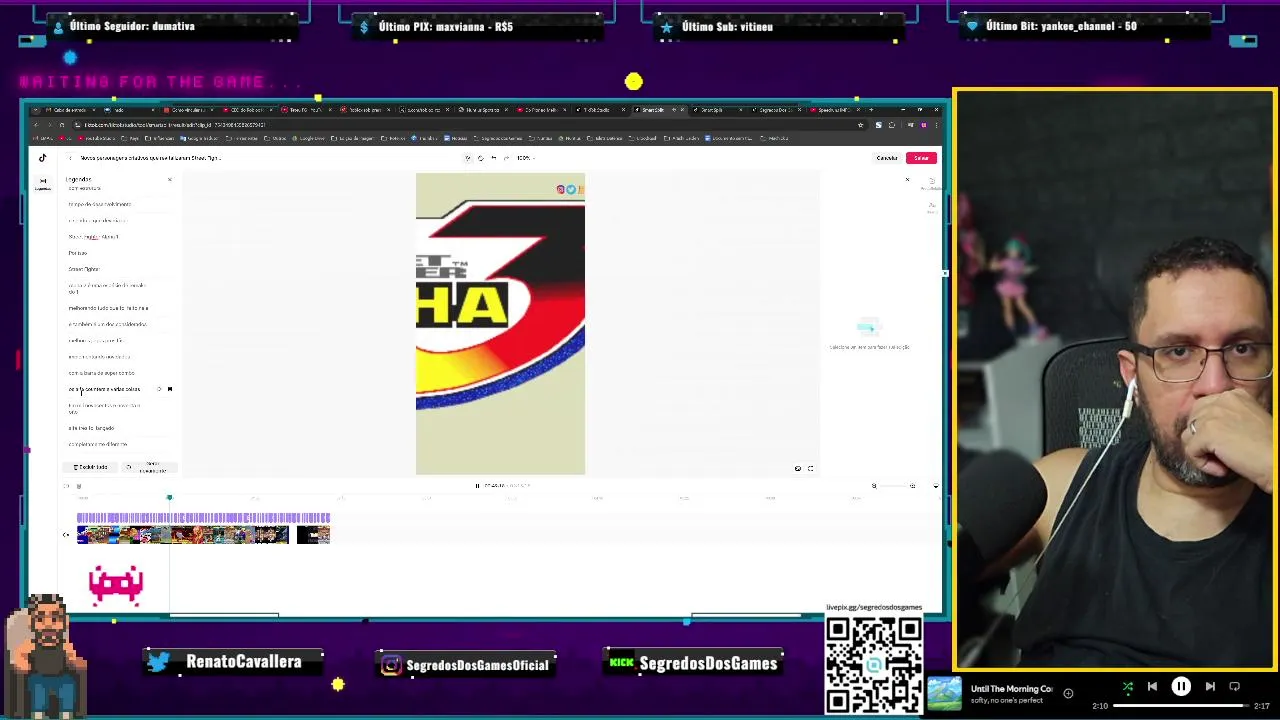1280x720 pixels.
Task: Toggle the track mute icon left of timeline
Action: click(x=66, y=535)
